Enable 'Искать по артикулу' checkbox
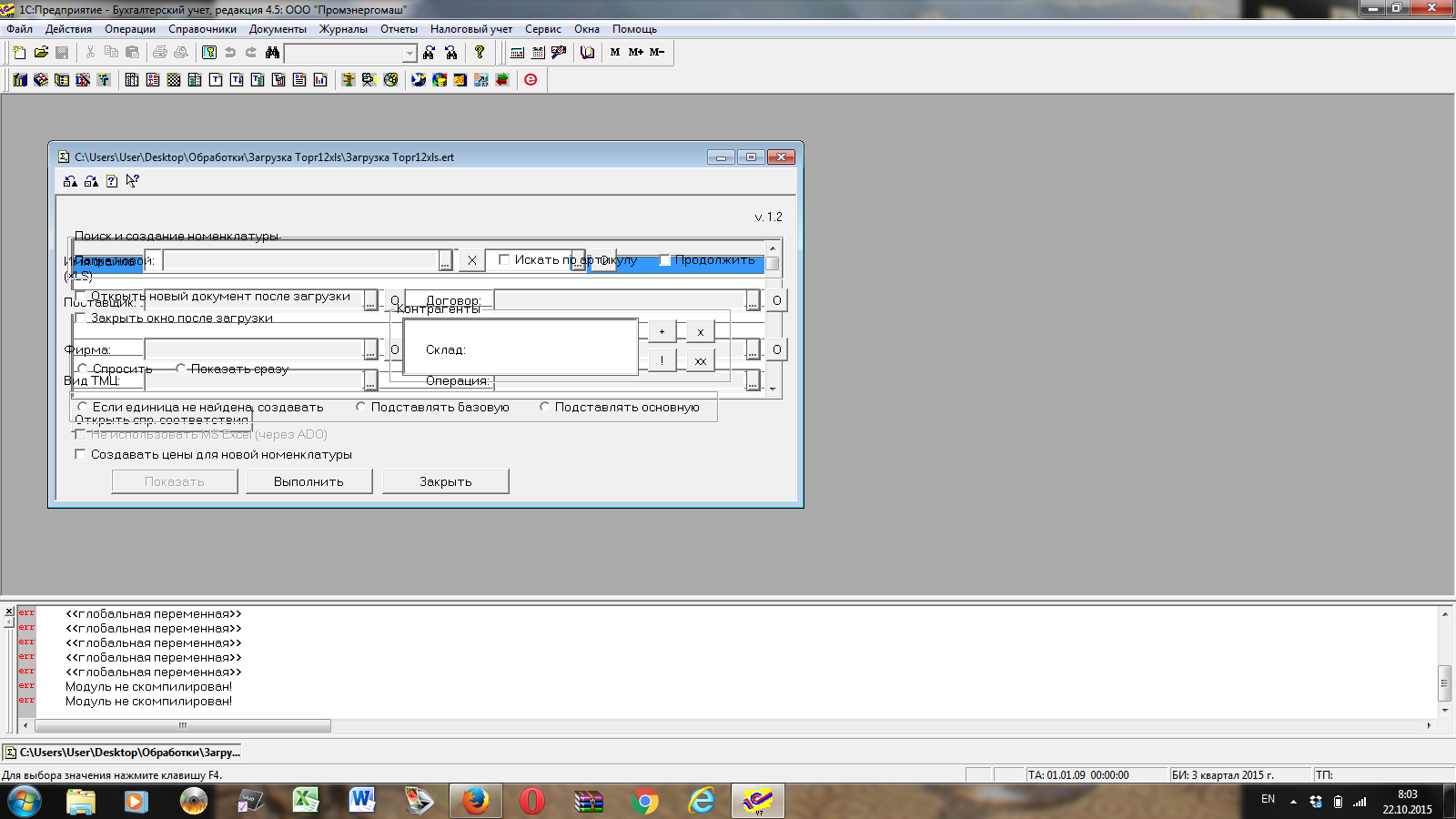 point(504,260)
